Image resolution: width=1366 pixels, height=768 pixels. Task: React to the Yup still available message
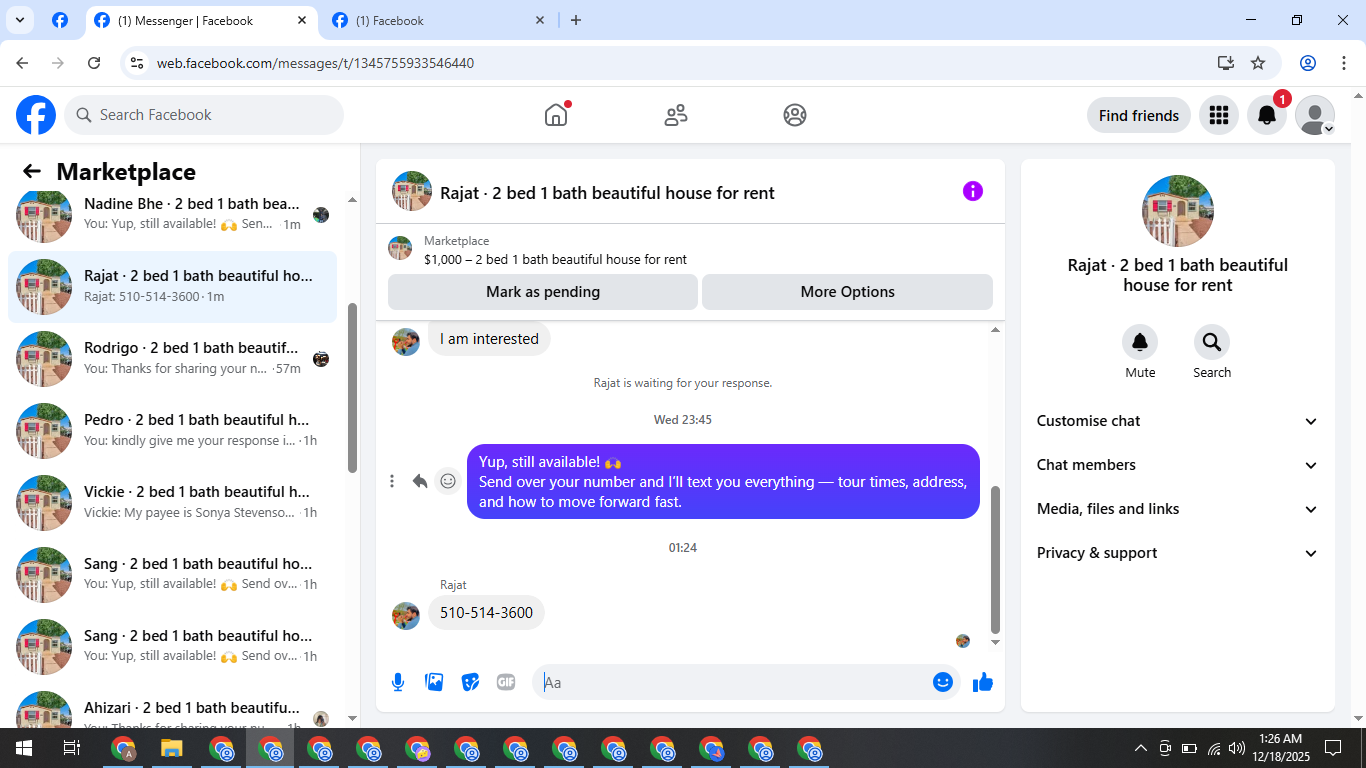coord(448,481)
